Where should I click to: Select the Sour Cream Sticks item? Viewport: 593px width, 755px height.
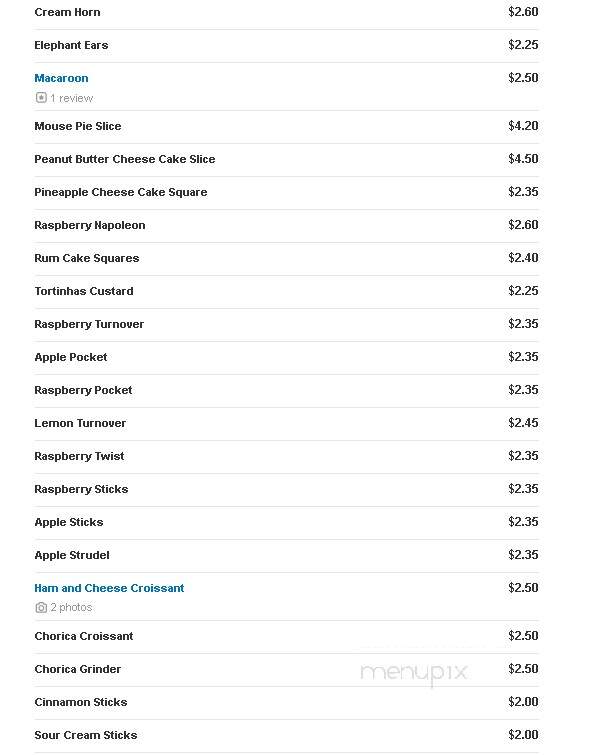pyautogui.click(x=86, y=735)
